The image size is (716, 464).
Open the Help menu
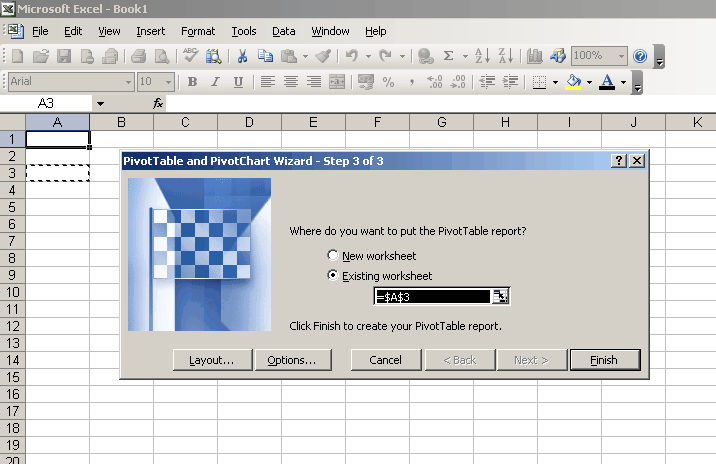375,31
